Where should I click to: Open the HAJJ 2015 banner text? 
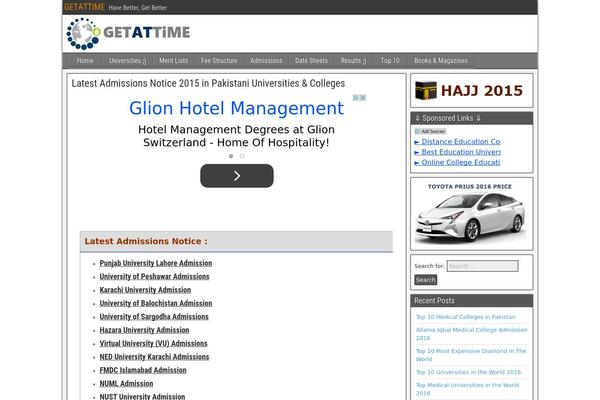[x=482, y=91]
